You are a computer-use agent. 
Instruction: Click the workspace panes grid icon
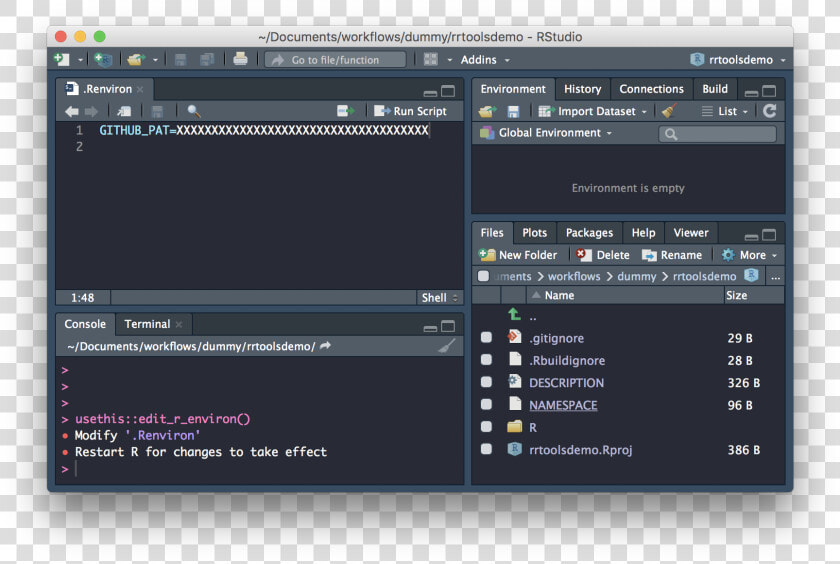(x=431, y=59)
